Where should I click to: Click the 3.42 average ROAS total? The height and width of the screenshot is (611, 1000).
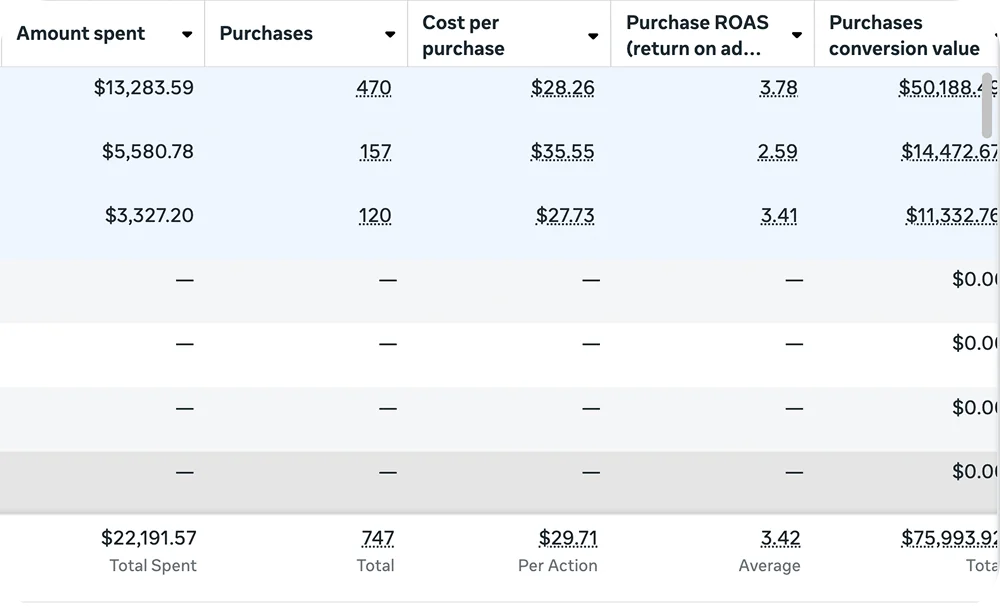[x=781, y=538]
